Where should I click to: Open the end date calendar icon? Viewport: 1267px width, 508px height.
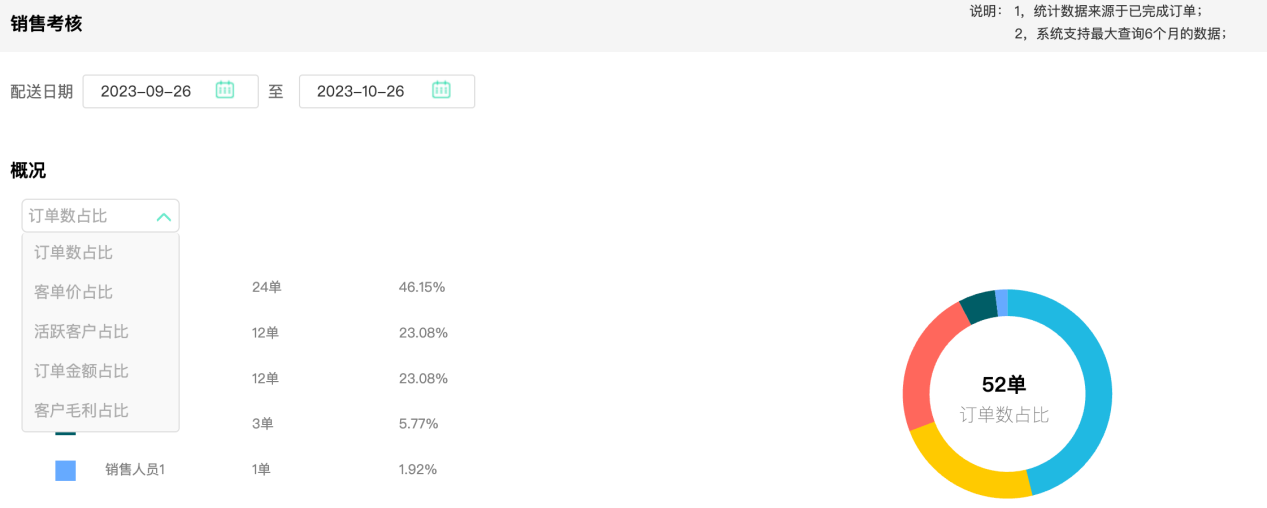(x=441, y=90)
